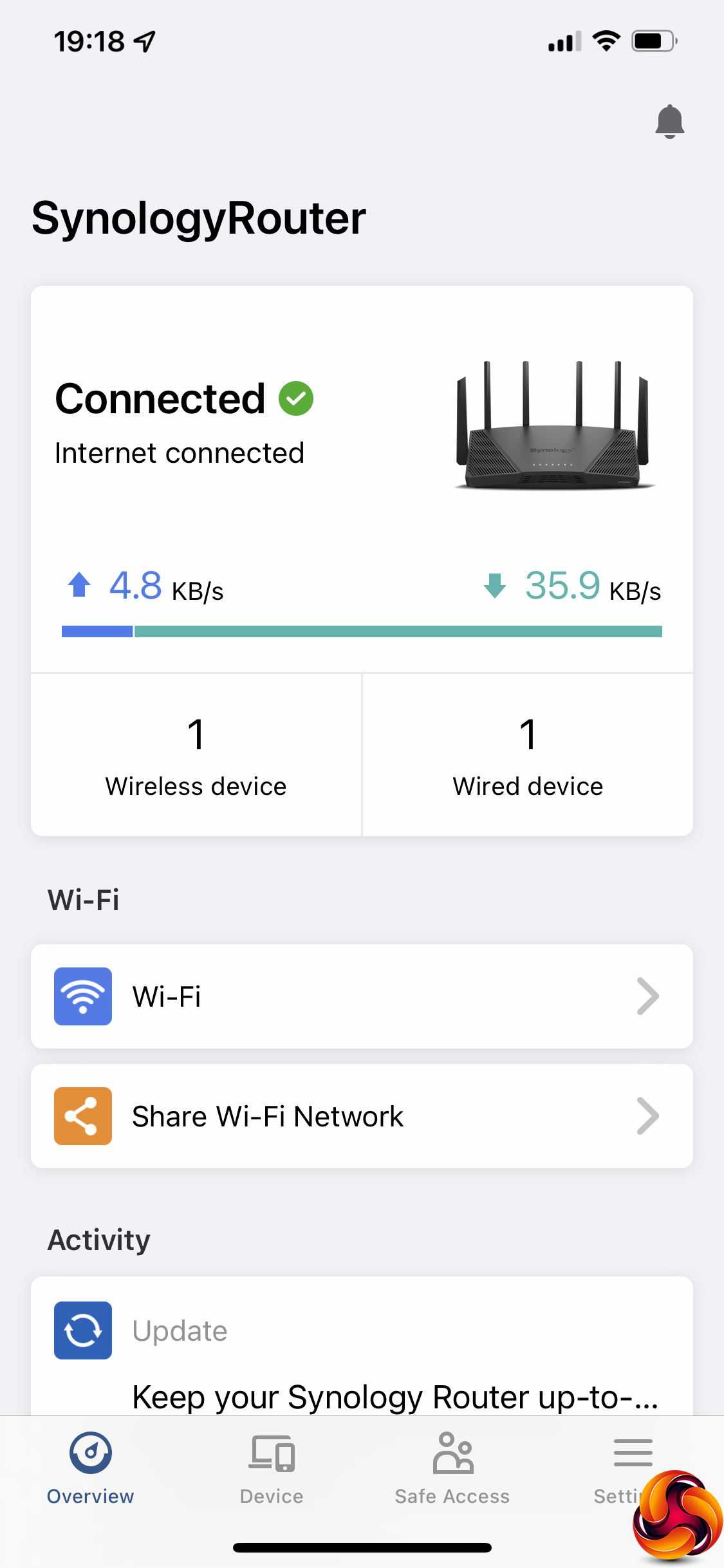724x1568 pixels.
Task: Open Share Wi-Fi Network option
Action: coord(268,1115)
